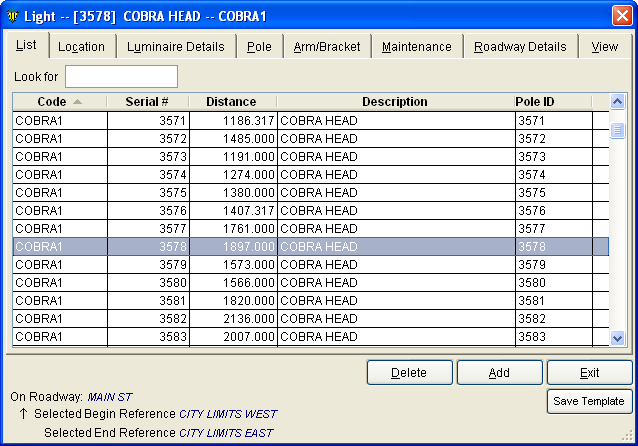Select the row with serial 3576

(x=311, y=210)
